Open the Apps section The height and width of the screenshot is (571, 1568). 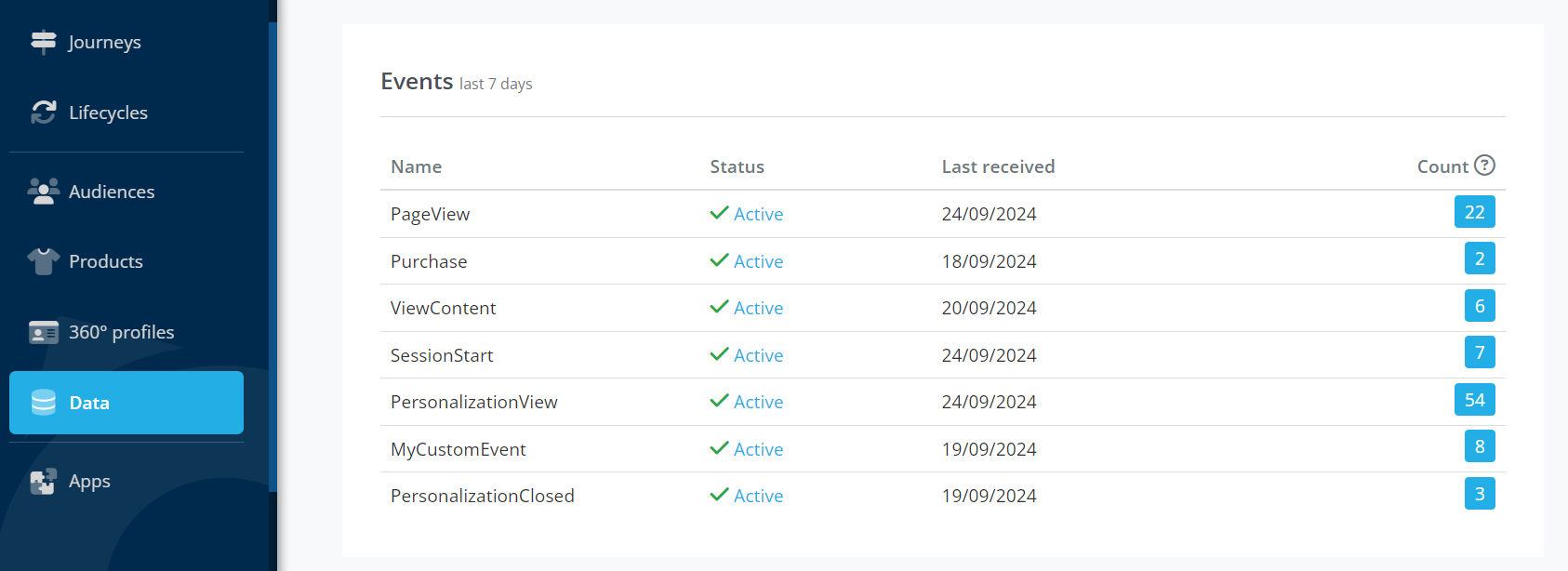(126, 481)
